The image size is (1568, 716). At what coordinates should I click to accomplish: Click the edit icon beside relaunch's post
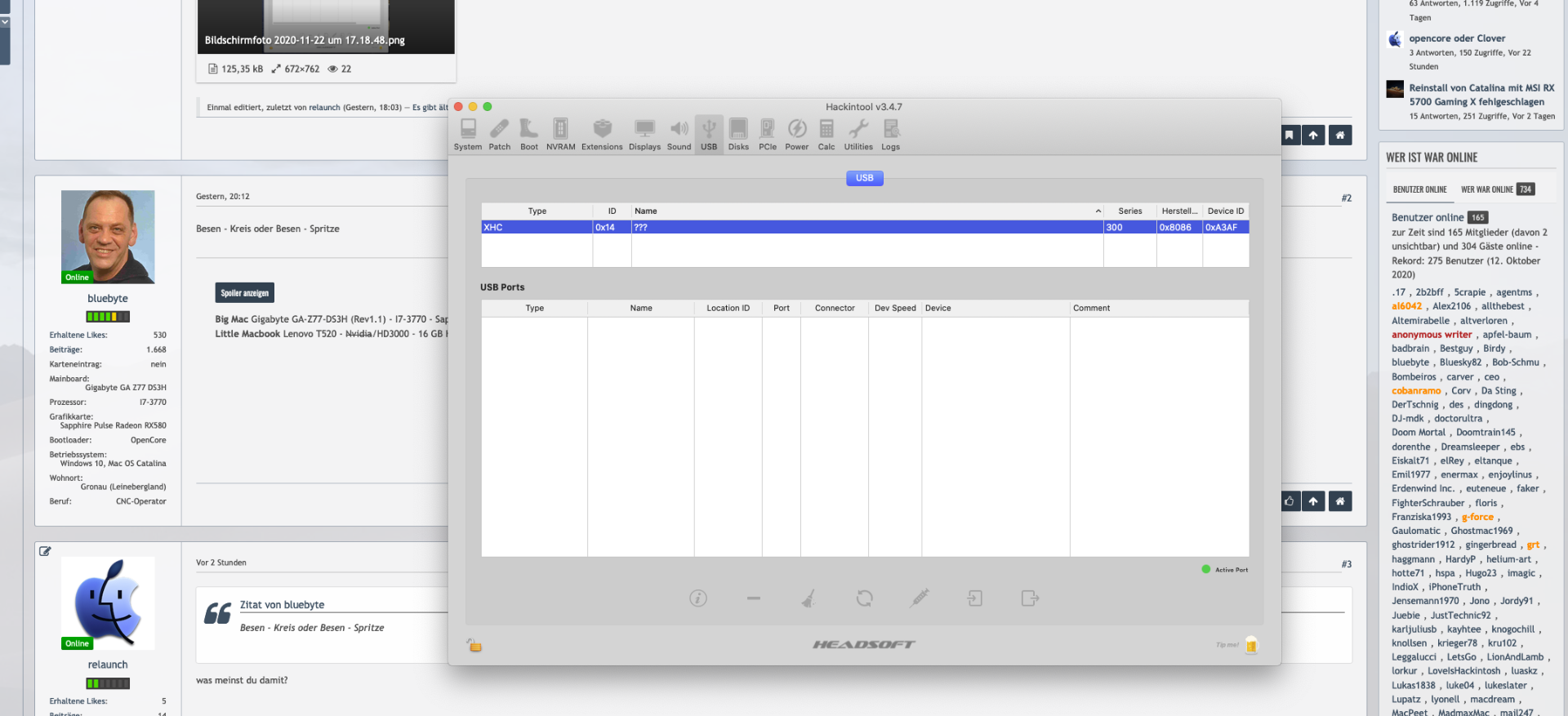click(x=45, y=551)
